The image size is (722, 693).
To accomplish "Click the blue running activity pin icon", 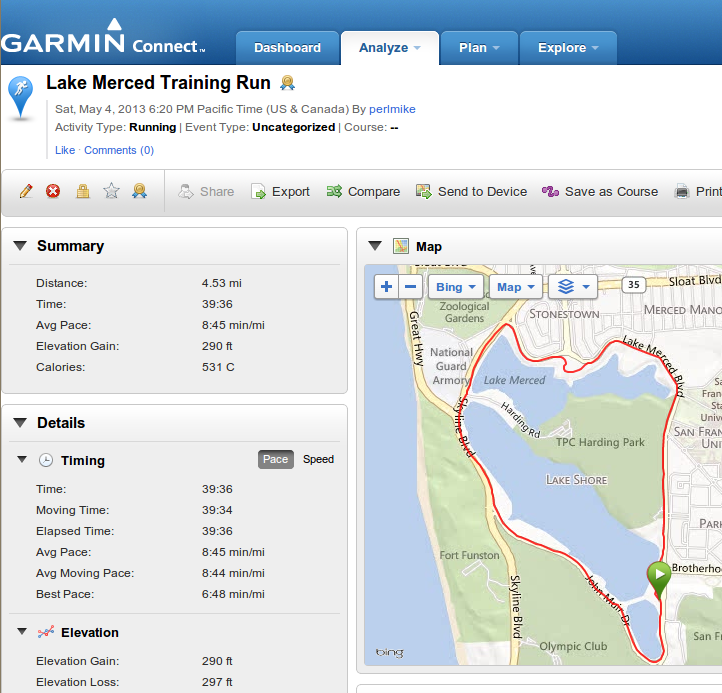I will click(21, 98).
